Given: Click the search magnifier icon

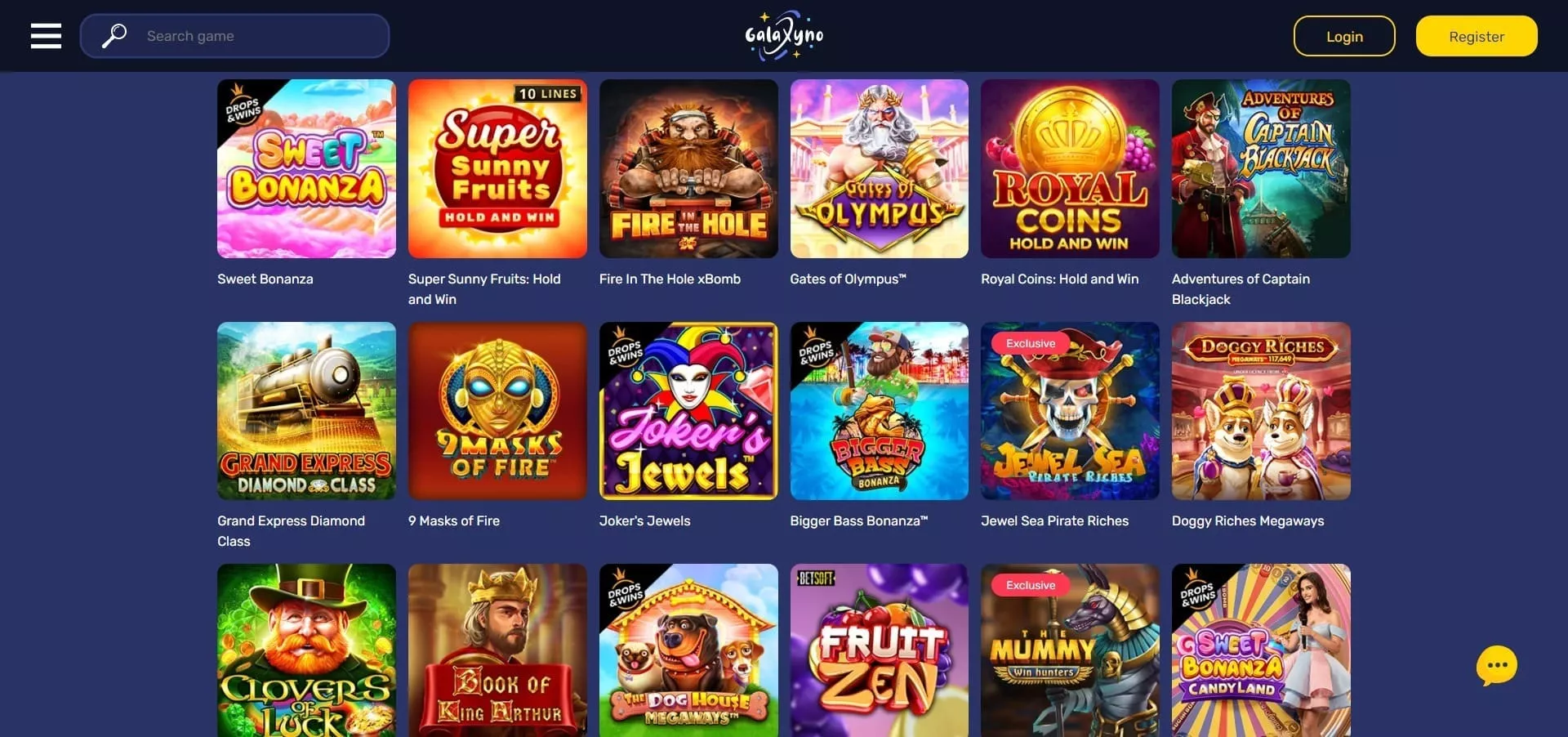Looking at the screenshot, I should point(114,36).
